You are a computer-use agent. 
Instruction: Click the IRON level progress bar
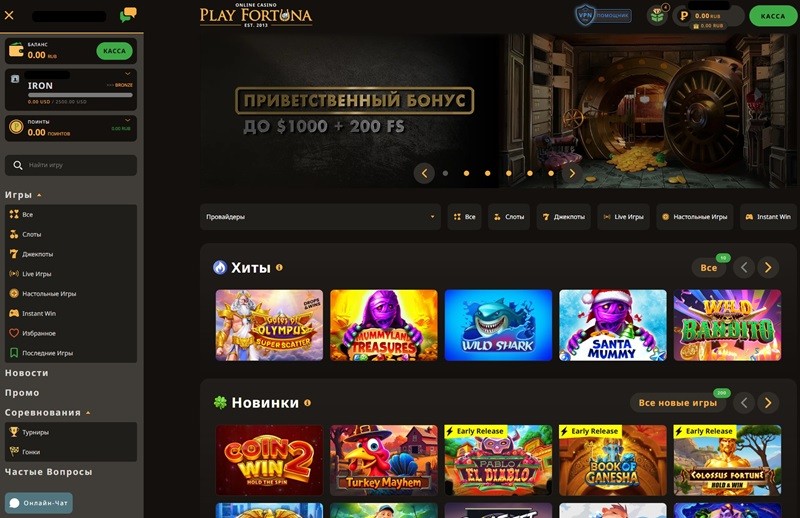pos(80,95)
